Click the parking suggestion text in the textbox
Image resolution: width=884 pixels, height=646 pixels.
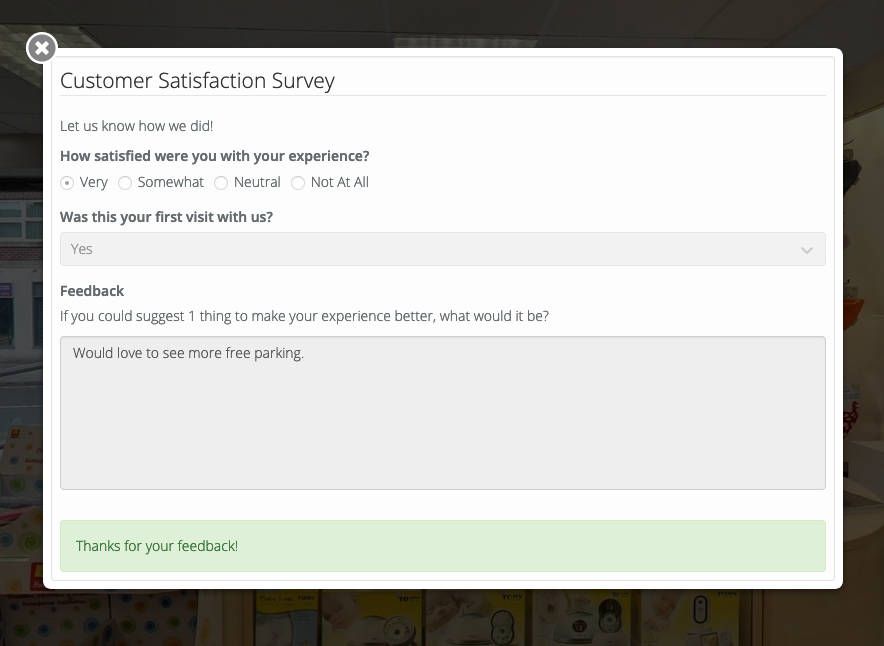188,352
